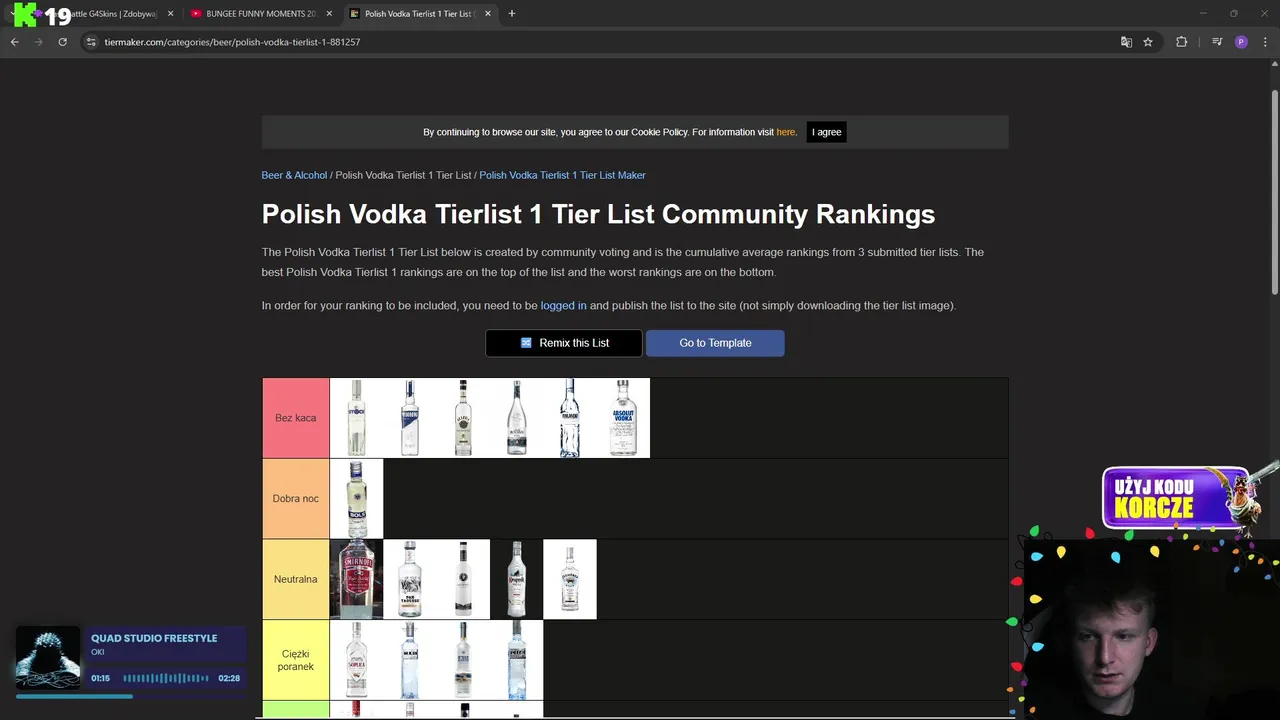Select the Krupnik bottle on dark background

coord(516,579)
